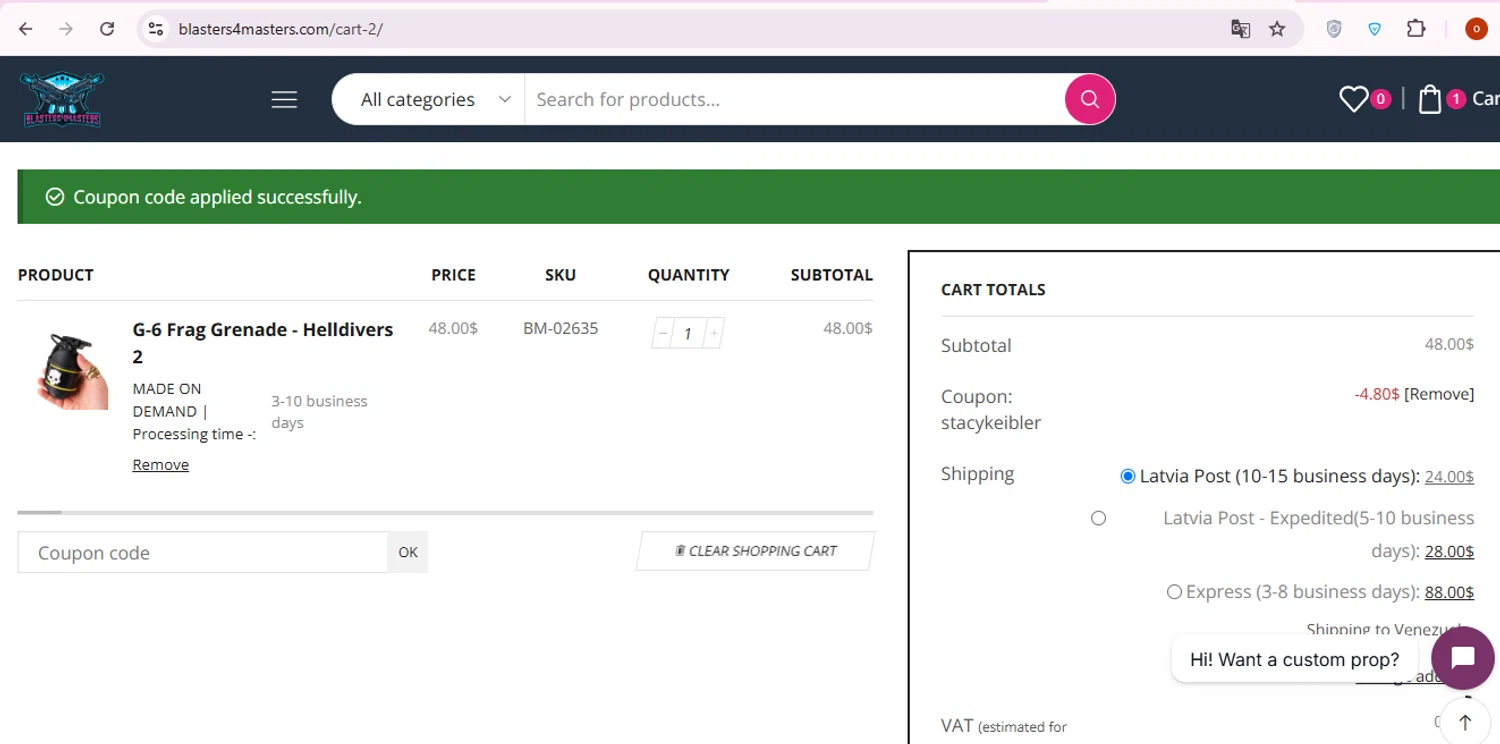The height and width of the screenshot is (744, 1500).
Task: Open the translate page icon
Action: 1240,29
